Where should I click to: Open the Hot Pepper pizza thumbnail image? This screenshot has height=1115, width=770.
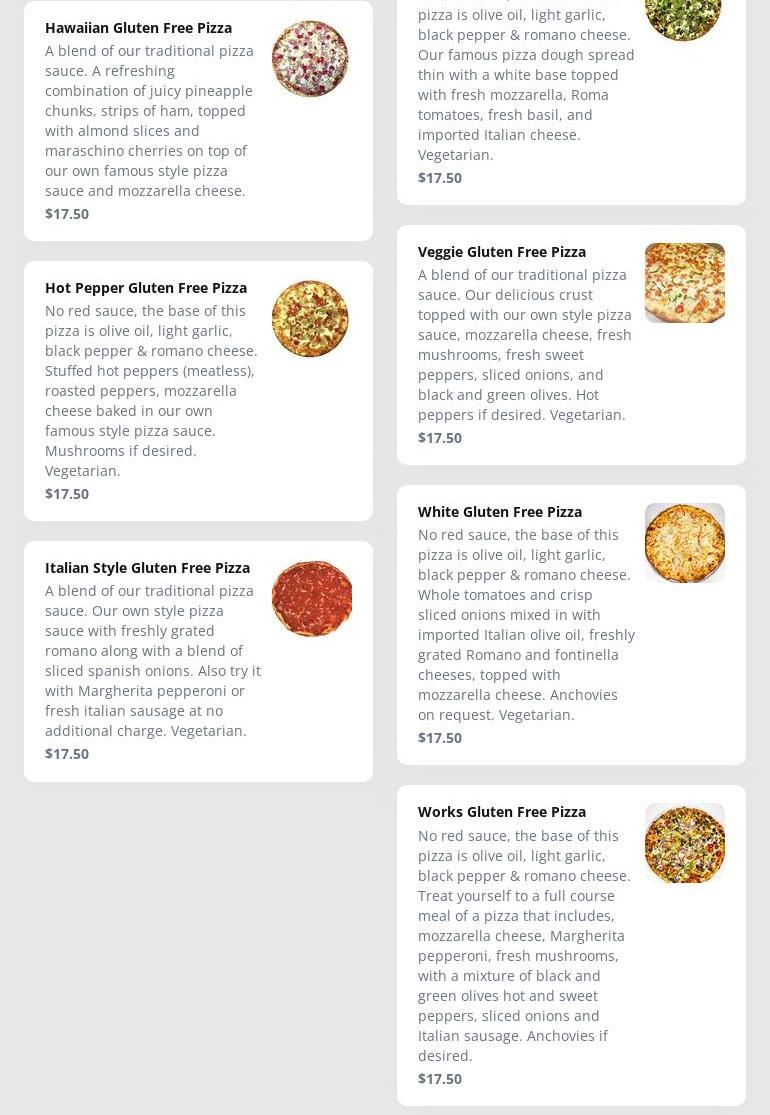tap(310, 319)
